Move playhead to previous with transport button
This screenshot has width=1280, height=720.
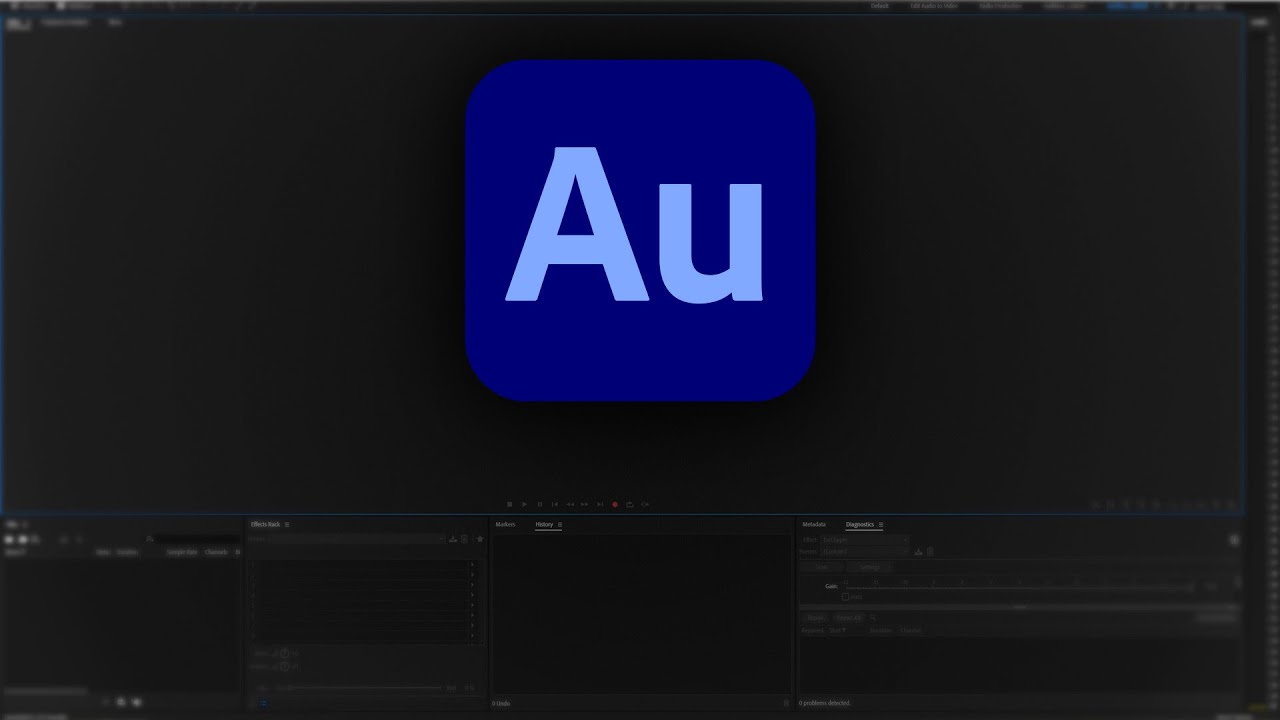554,504
